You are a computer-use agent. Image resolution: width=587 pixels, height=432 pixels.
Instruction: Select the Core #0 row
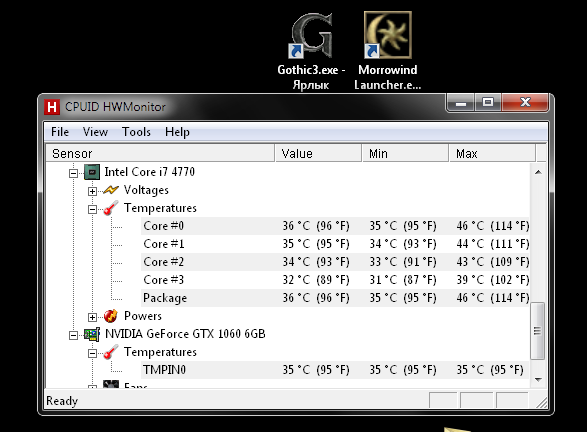click(x=335, y=226)
